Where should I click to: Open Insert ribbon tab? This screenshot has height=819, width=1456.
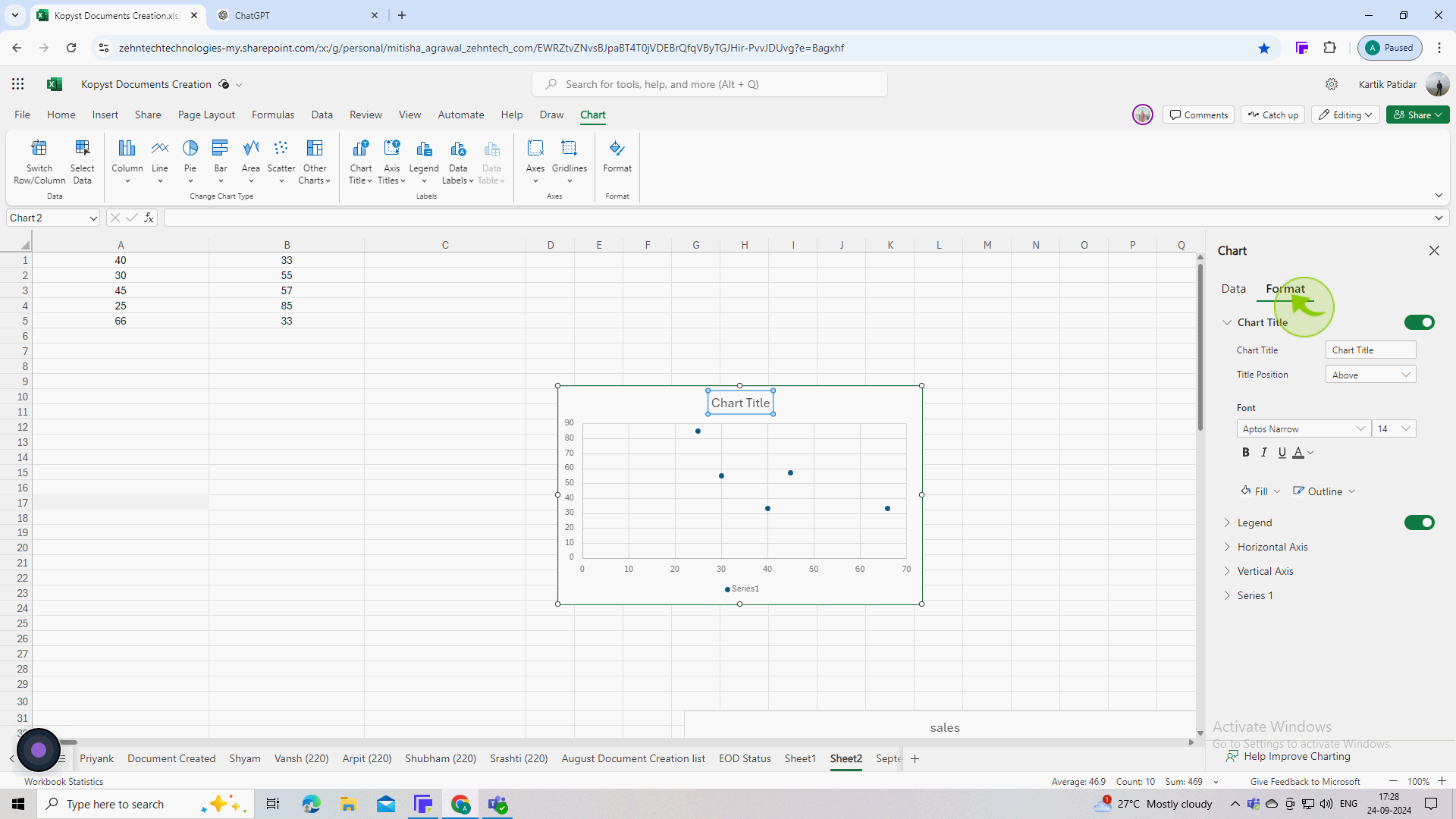pos(105,115)
